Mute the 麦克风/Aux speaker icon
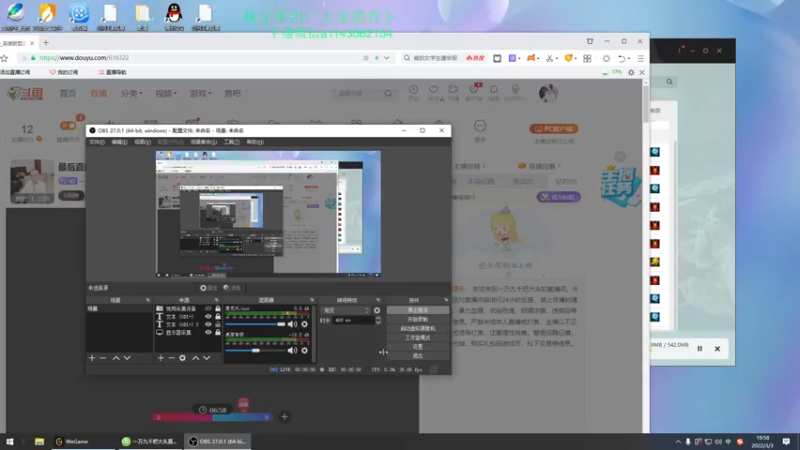Screen dimensions: 800x450 click(x=292, y=324)
